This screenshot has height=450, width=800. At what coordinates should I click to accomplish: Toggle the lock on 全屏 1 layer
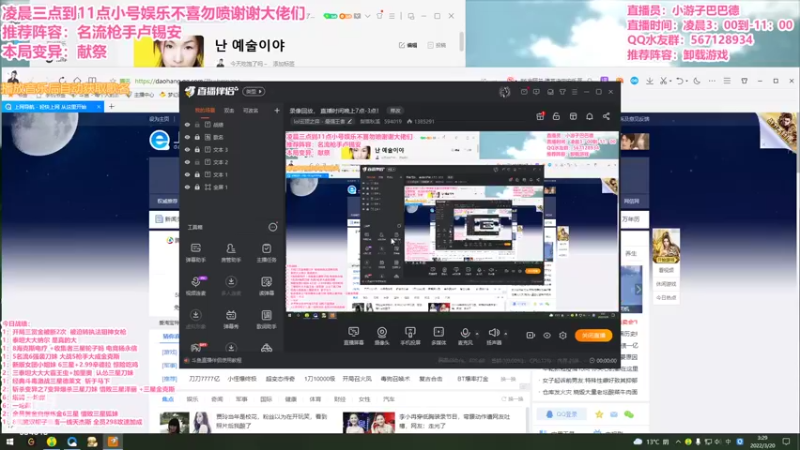[x=197, y=187]
